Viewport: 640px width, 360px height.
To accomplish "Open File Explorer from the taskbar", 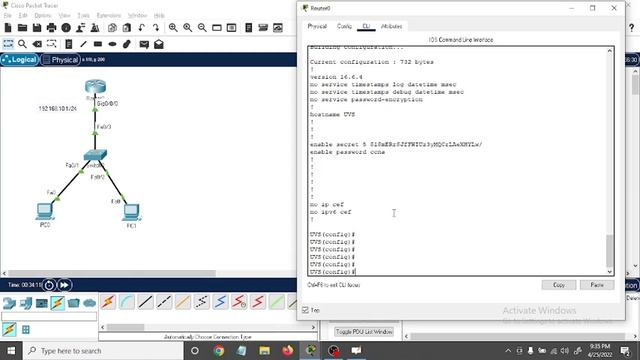I will click(264, 351).
